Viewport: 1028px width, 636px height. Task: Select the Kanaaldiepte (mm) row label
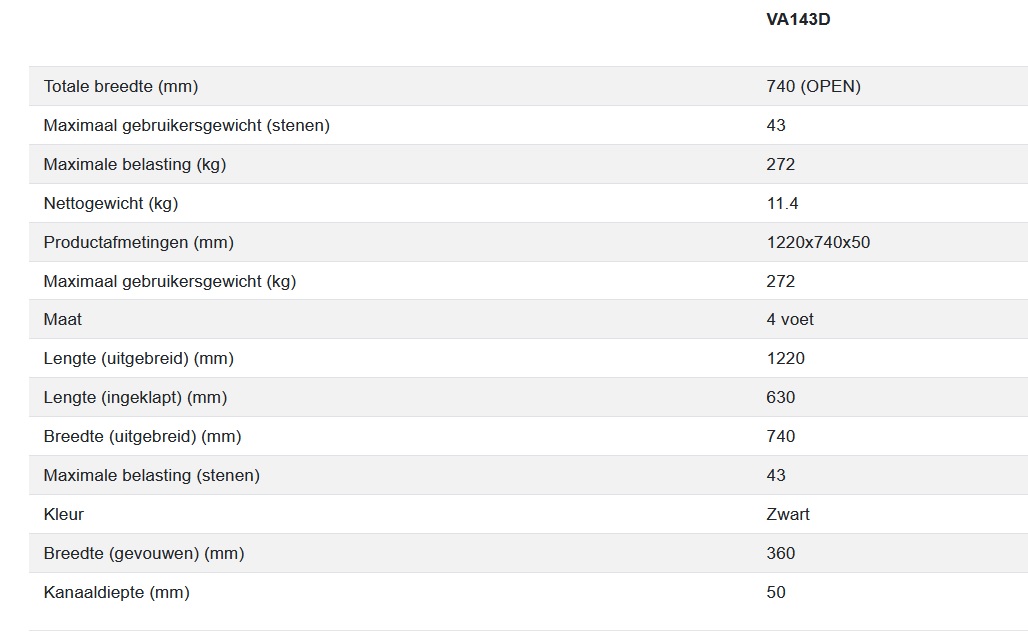[x=116, y=592]
